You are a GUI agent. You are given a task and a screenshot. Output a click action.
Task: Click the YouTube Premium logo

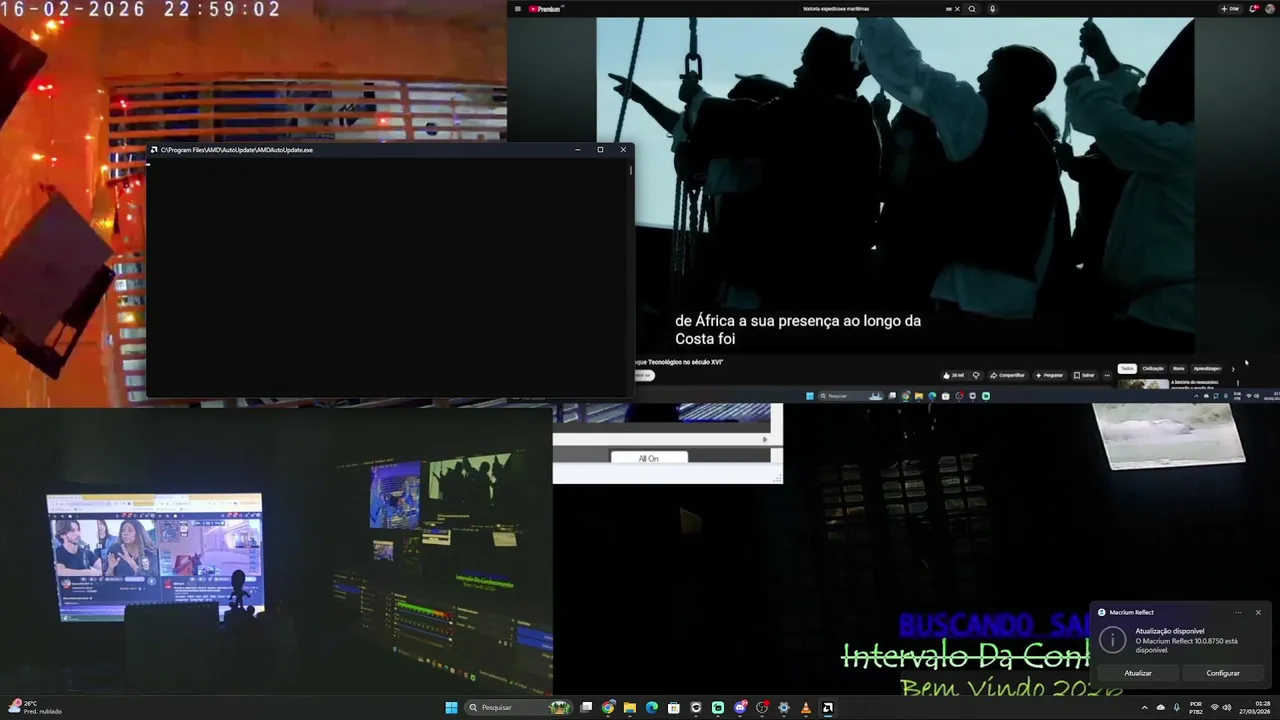click(546, 9)
